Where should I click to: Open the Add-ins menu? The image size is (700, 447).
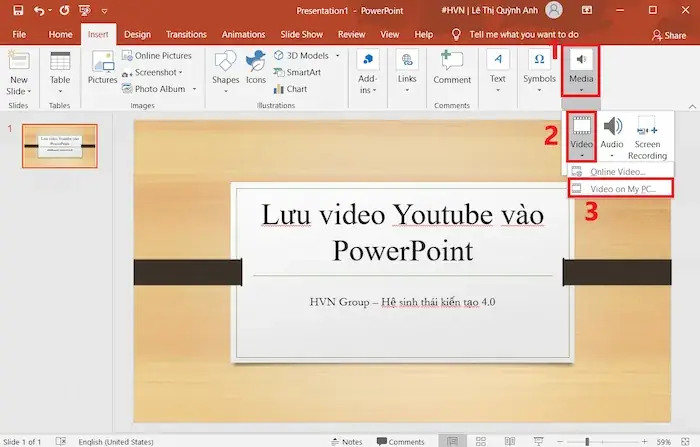click(367, 72)
